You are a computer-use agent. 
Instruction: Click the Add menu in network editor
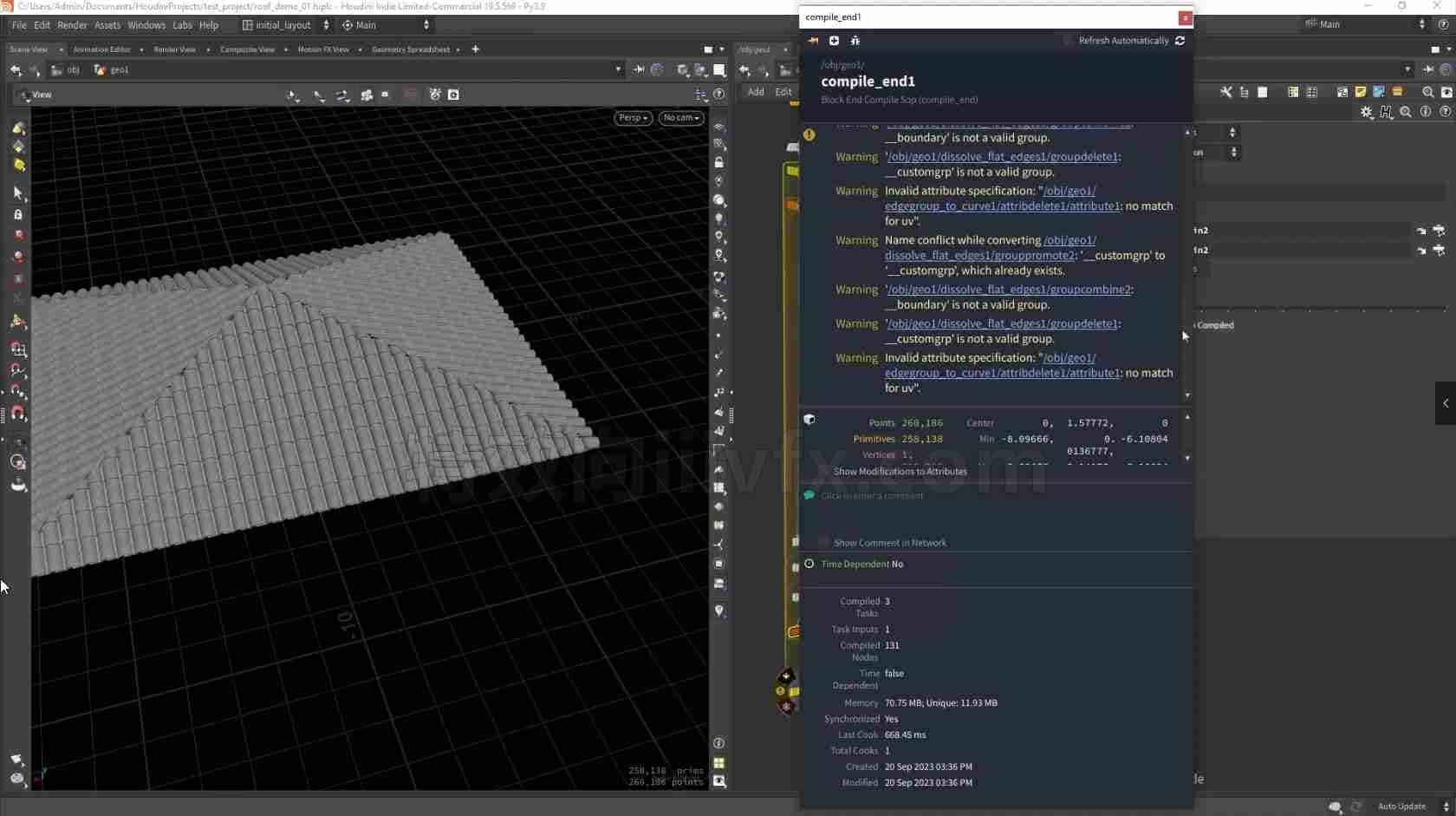756,92
